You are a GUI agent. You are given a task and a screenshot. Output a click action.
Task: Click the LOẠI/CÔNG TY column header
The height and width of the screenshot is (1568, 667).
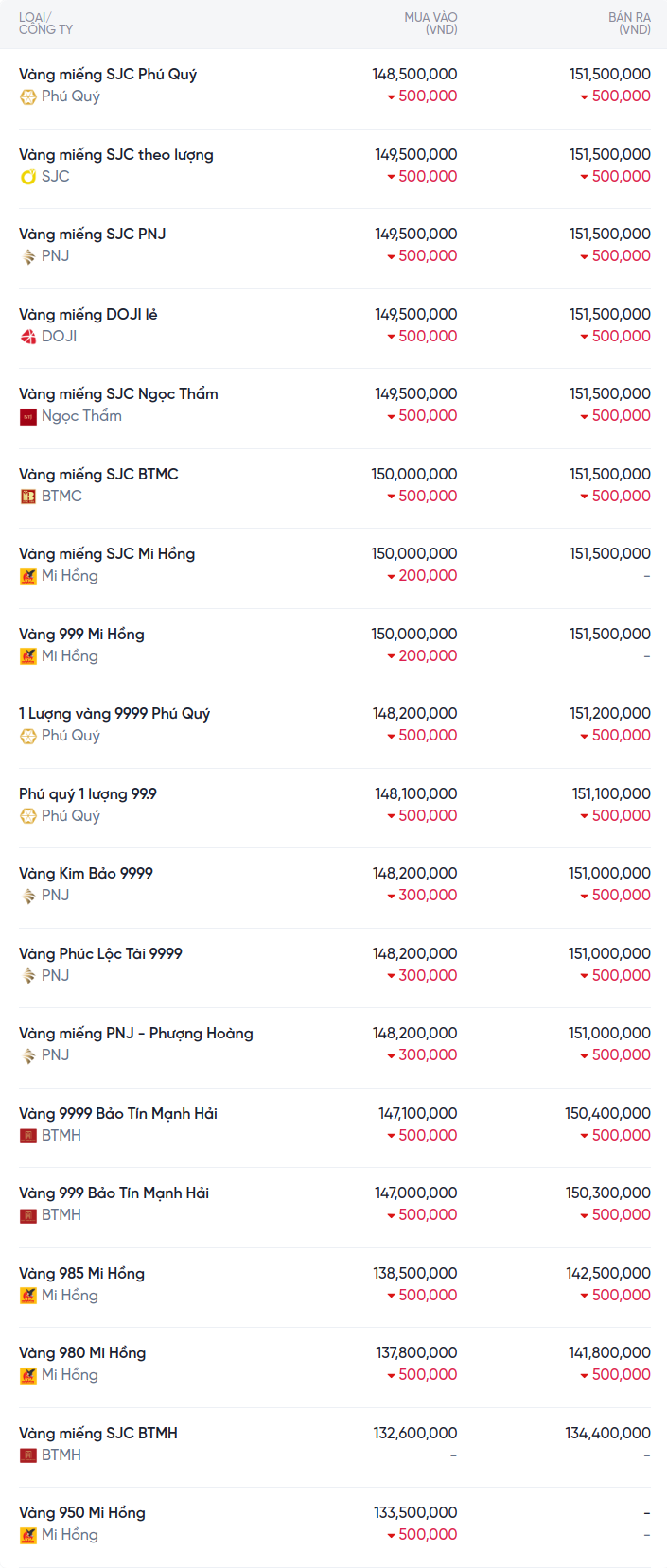pos(45,24)
